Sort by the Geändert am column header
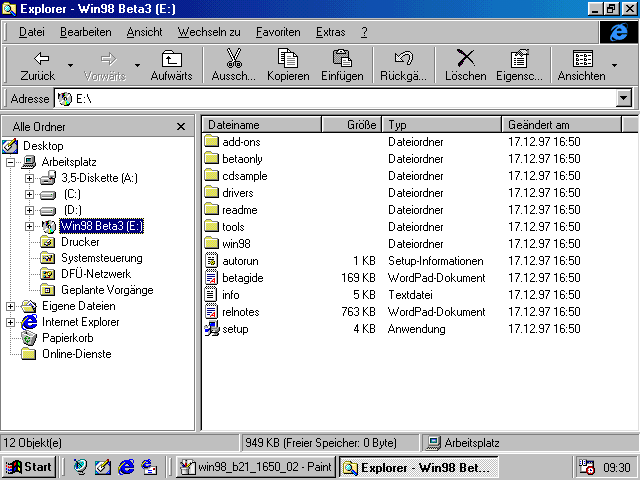Screen dimensions: 640x480 (x=561, y=124)
